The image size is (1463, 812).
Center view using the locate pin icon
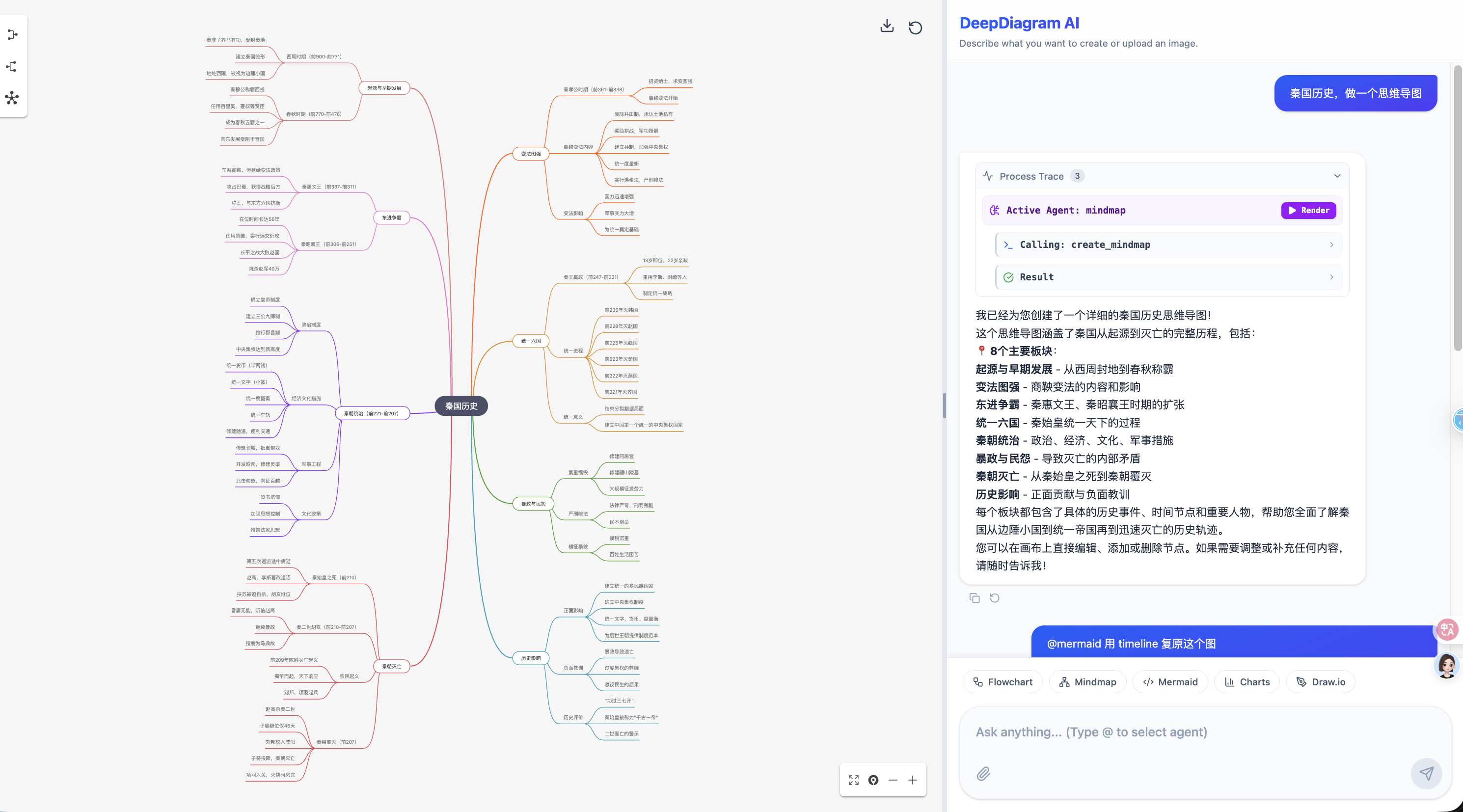(x=873, y=780)
